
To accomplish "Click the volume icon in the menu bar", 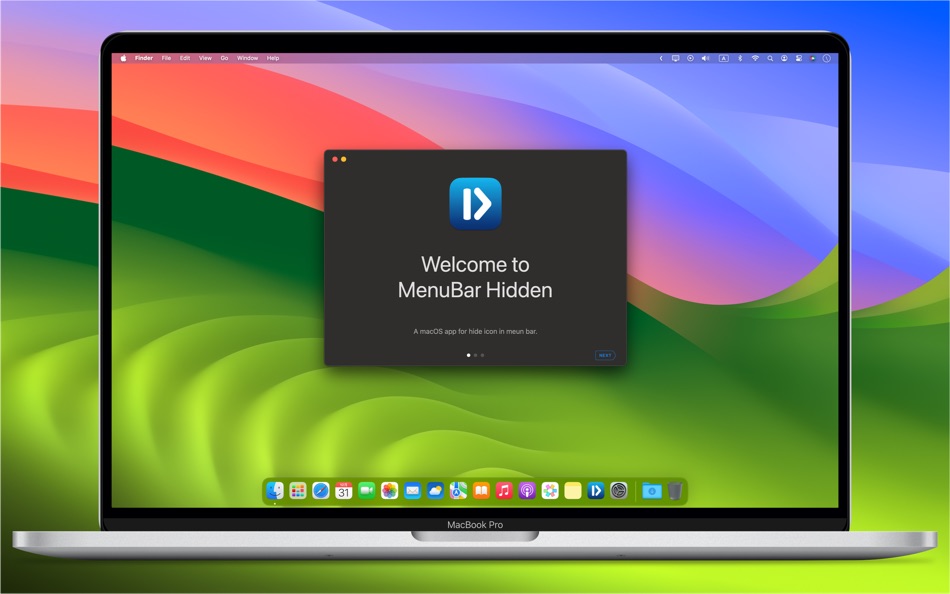I will [x=705, y=58].
